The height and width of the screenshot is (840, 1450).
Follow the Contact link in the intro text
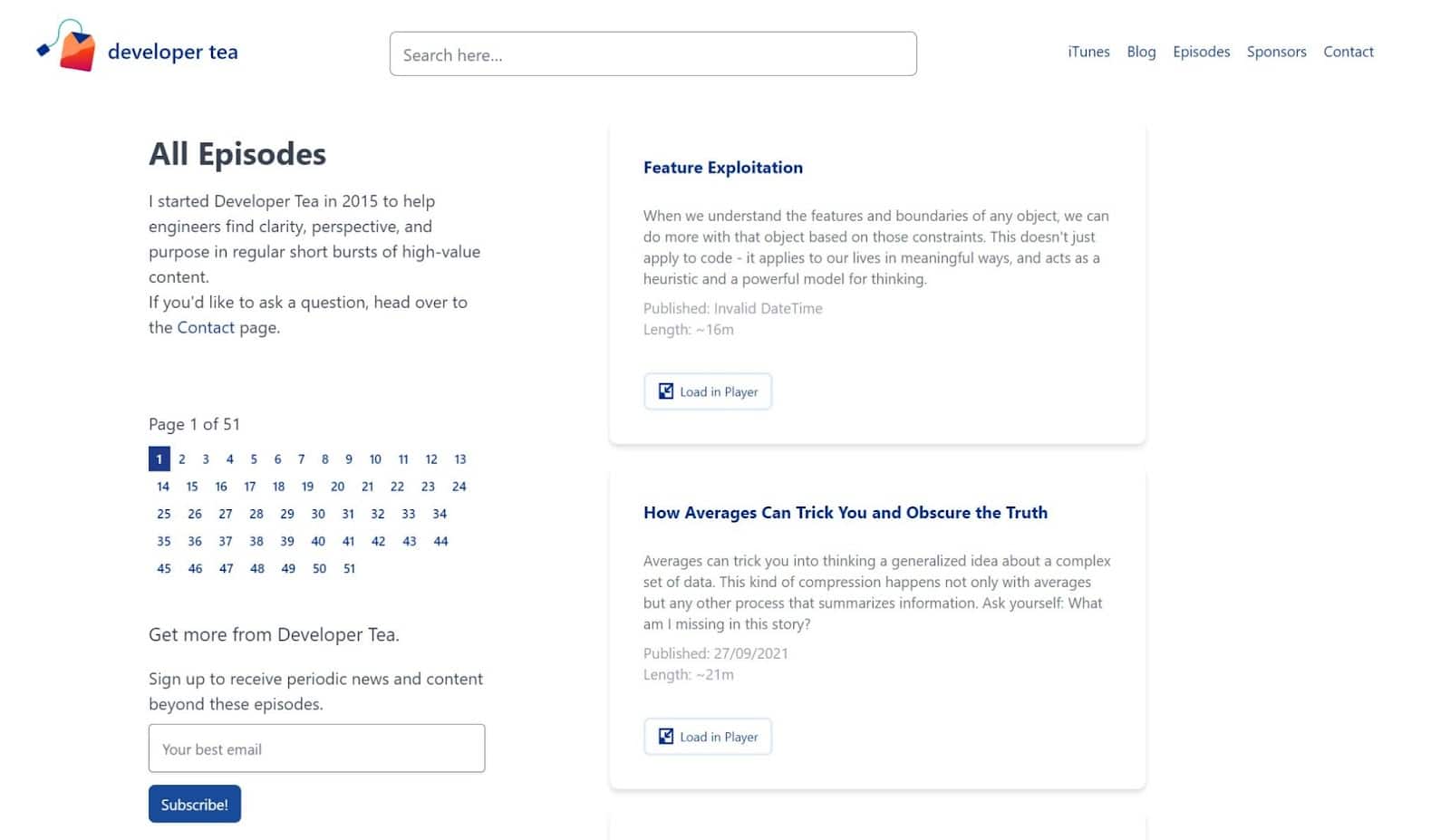click(206, 328)
